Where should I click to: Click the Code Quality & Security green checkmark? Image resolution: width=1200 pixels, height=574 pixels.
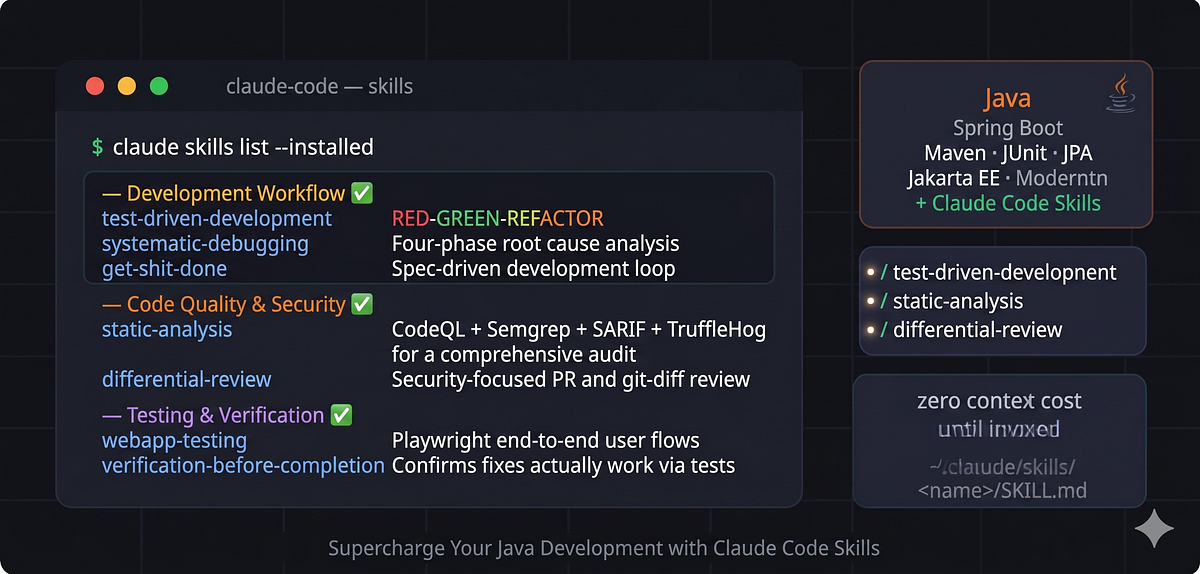pyautogui.click(x=362, y=304)
